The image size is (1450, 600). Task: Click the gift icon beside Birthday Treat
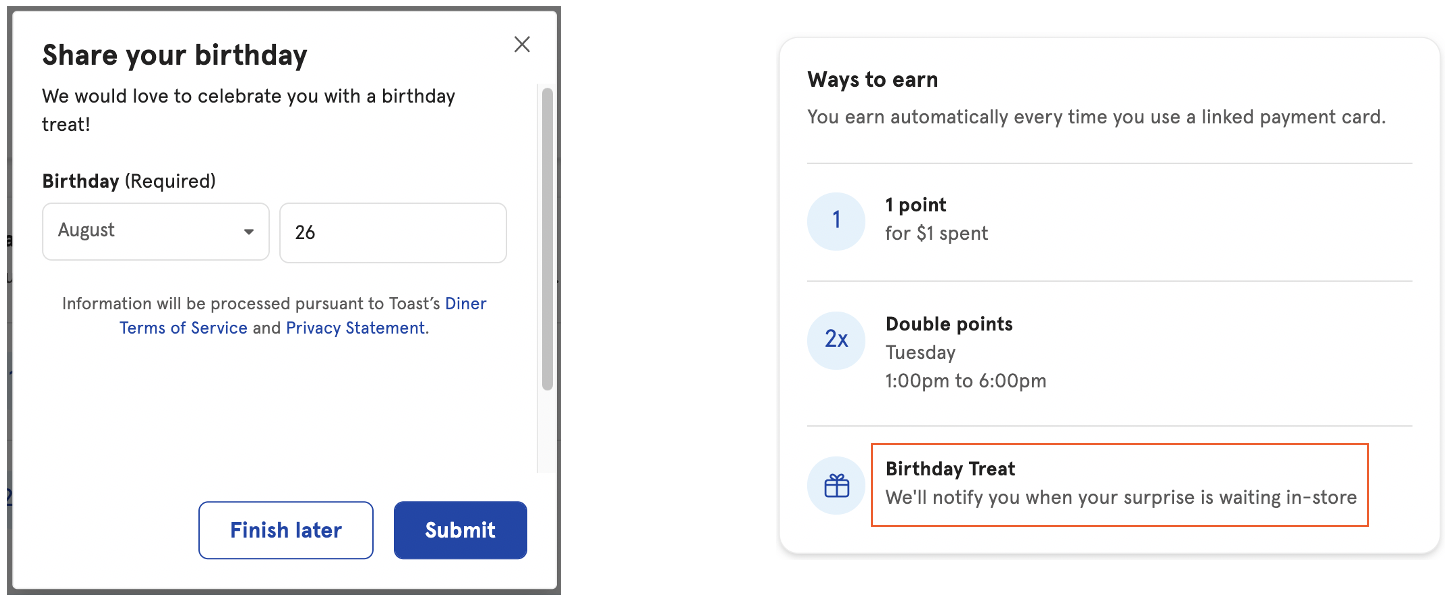point(836,483)
